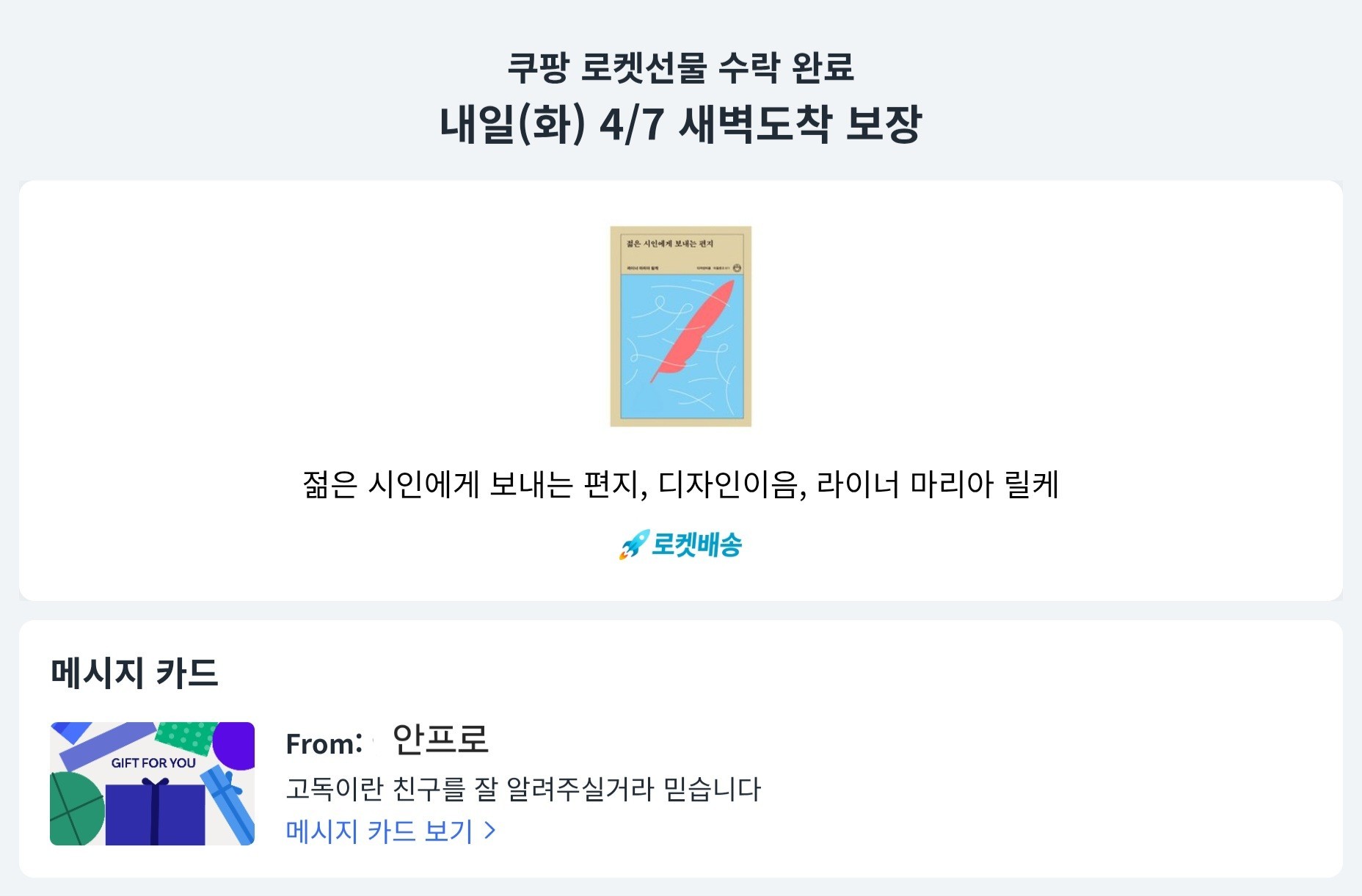
Task: Expand the message card via the chevron arrow
Action: click(490, 831)
